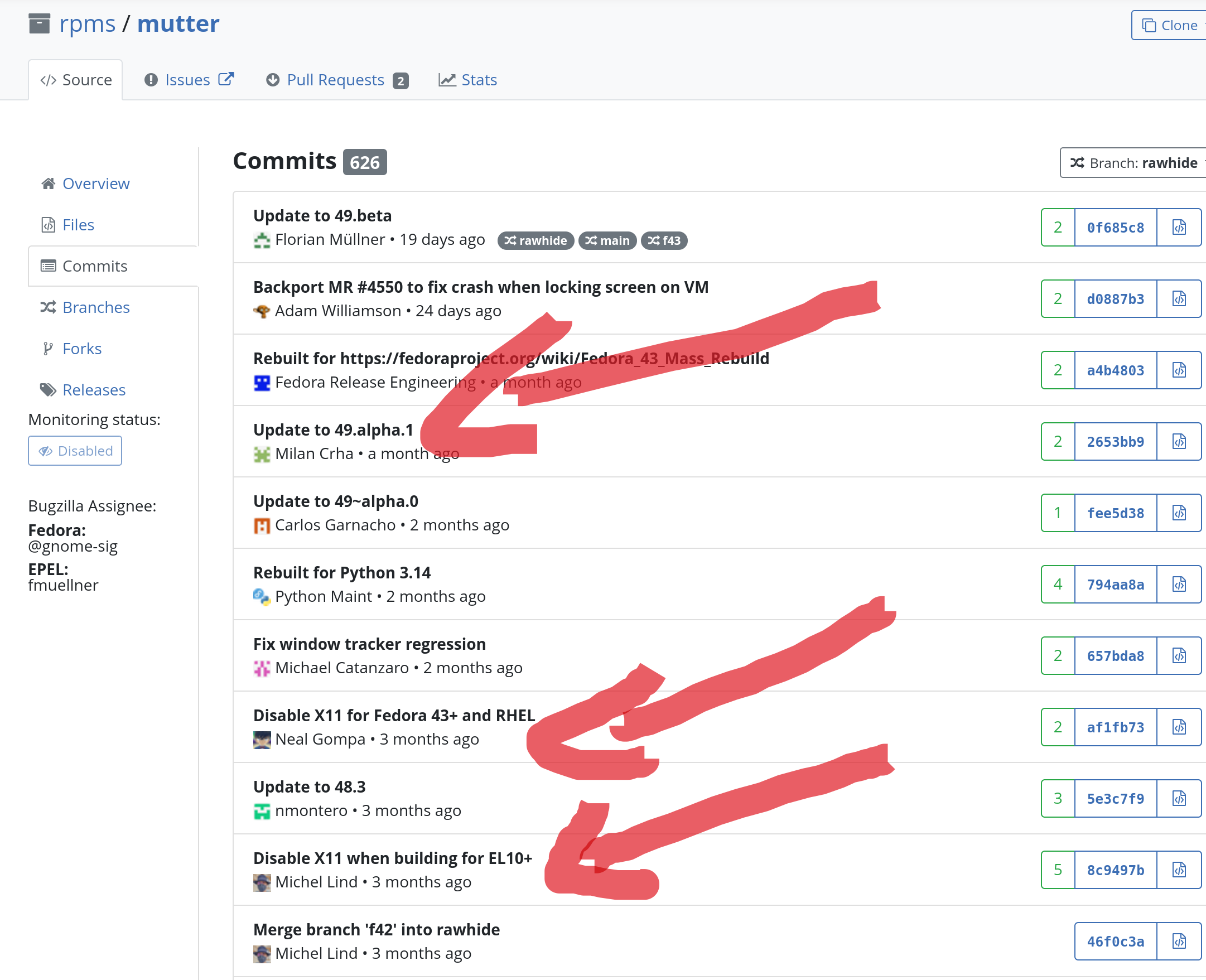1206x980 pixels.
Task: Open the 'Rebuilt for Python 3.14' commit
Action: pos(342,572)
